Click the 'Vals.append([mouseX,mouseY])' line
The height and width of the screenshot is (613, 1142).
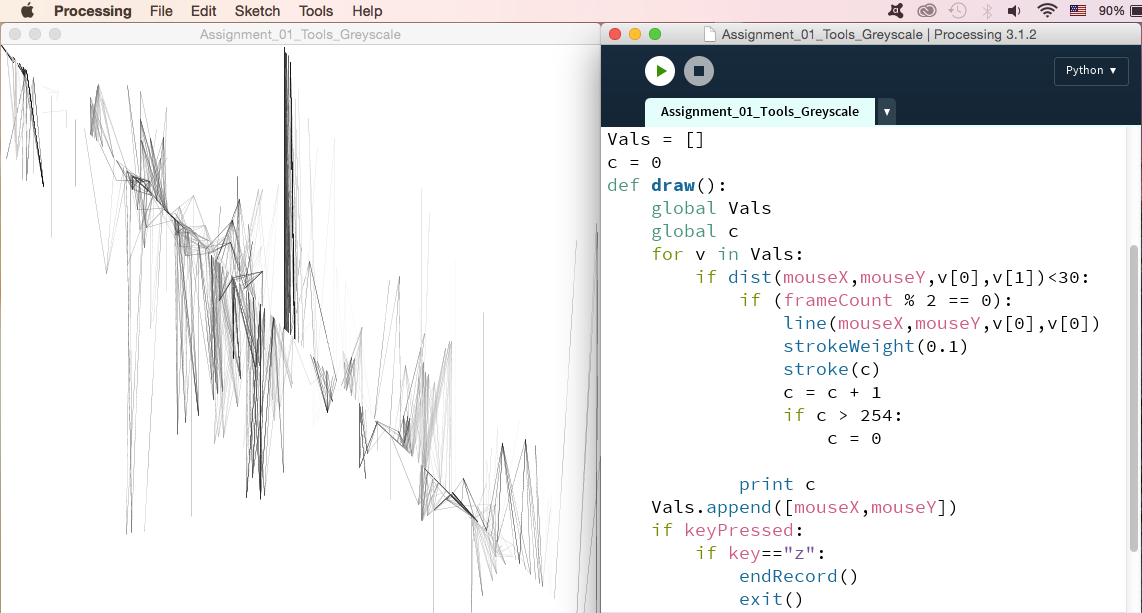tap(804, 507)
